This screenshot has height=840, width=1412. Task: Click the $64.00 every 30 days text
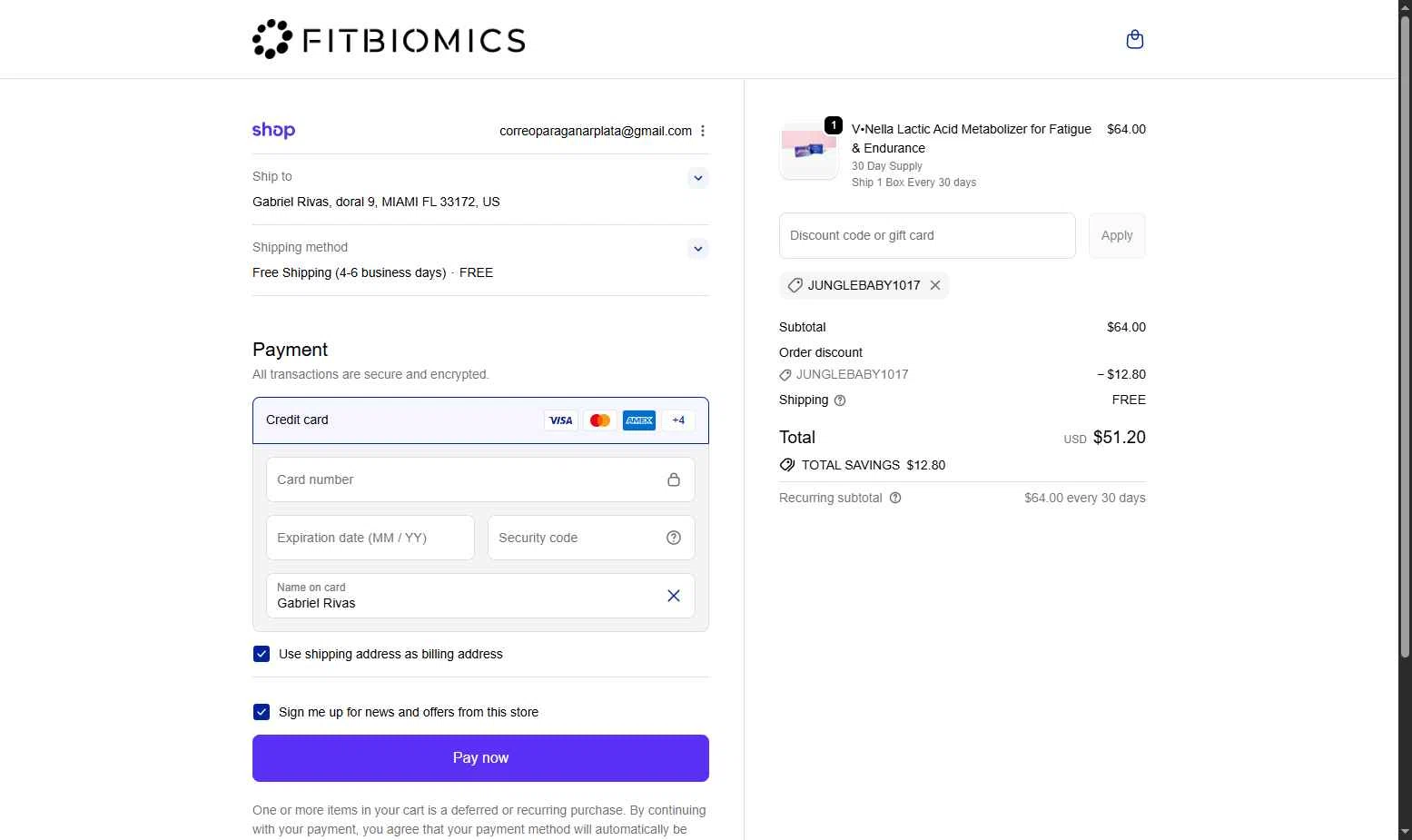pyautogui.click(x=1085, y=498)
